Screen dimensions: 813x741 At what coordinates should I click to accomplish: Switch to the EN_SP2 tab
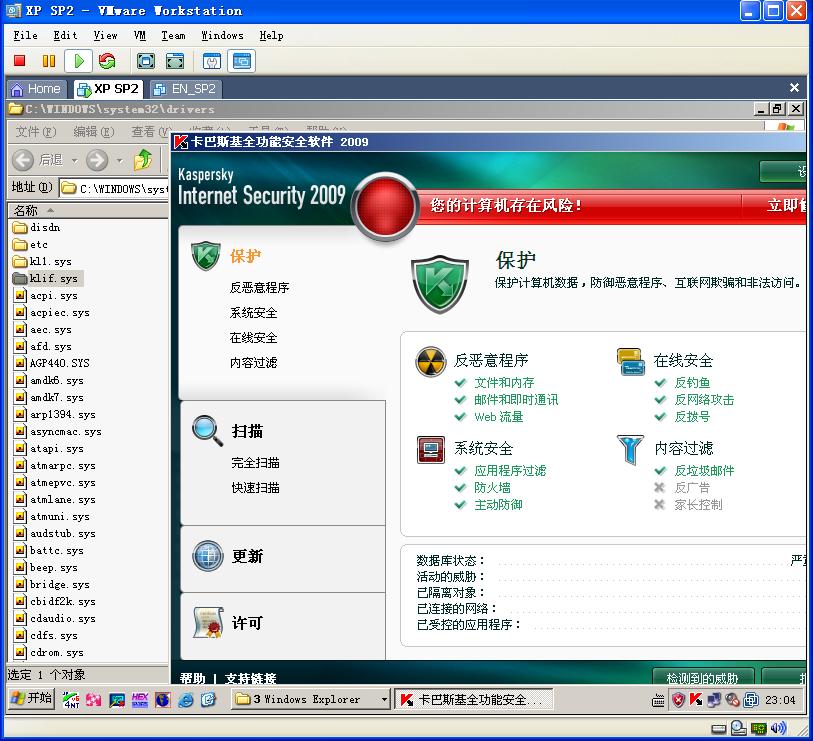[x=186, y=89]
